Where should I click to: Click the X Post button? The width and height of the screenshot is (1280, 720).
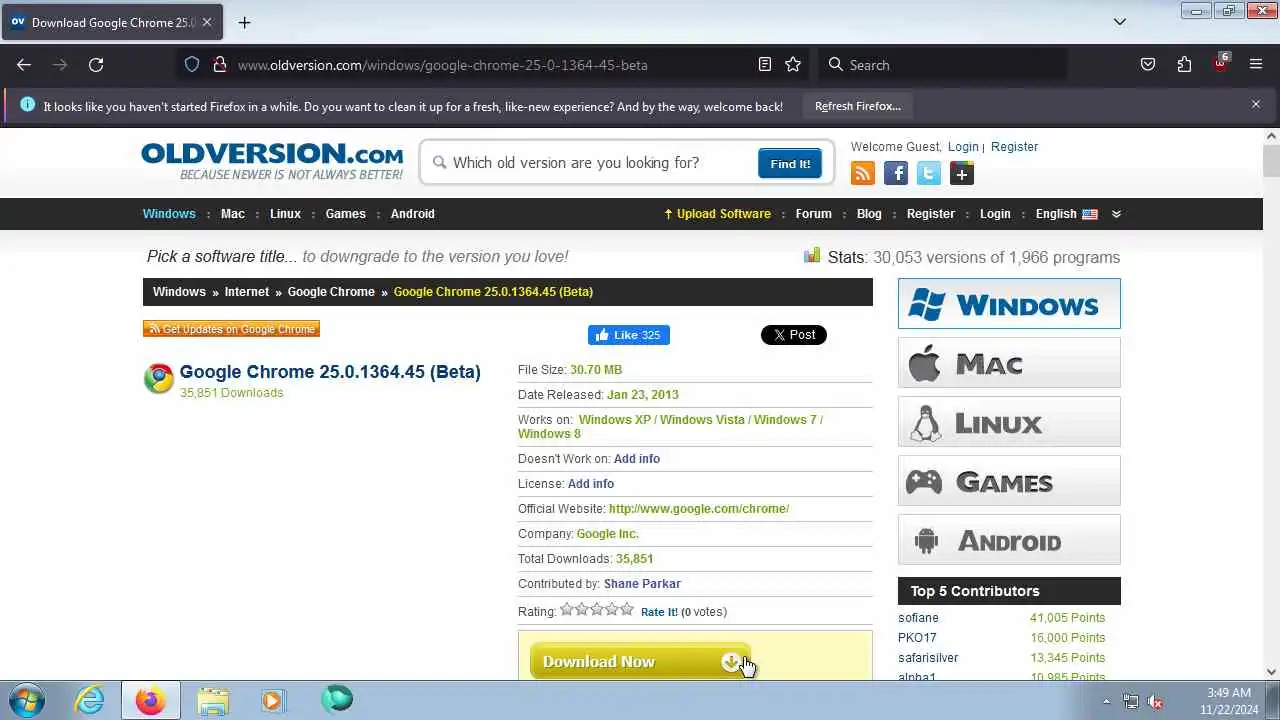tap(794, 335)
